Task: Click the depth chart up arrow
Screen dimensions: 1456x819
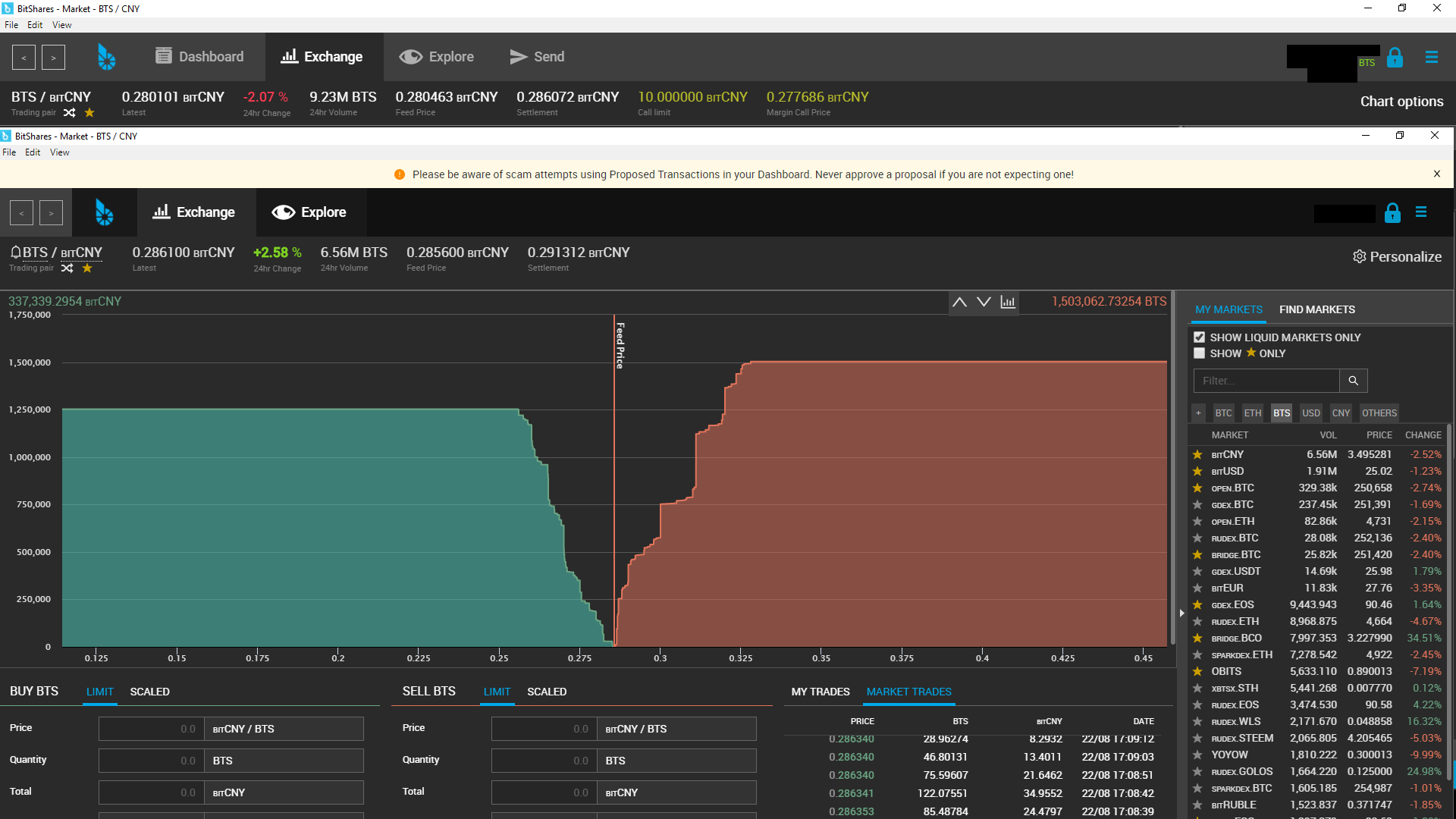Action: point(959,302)
